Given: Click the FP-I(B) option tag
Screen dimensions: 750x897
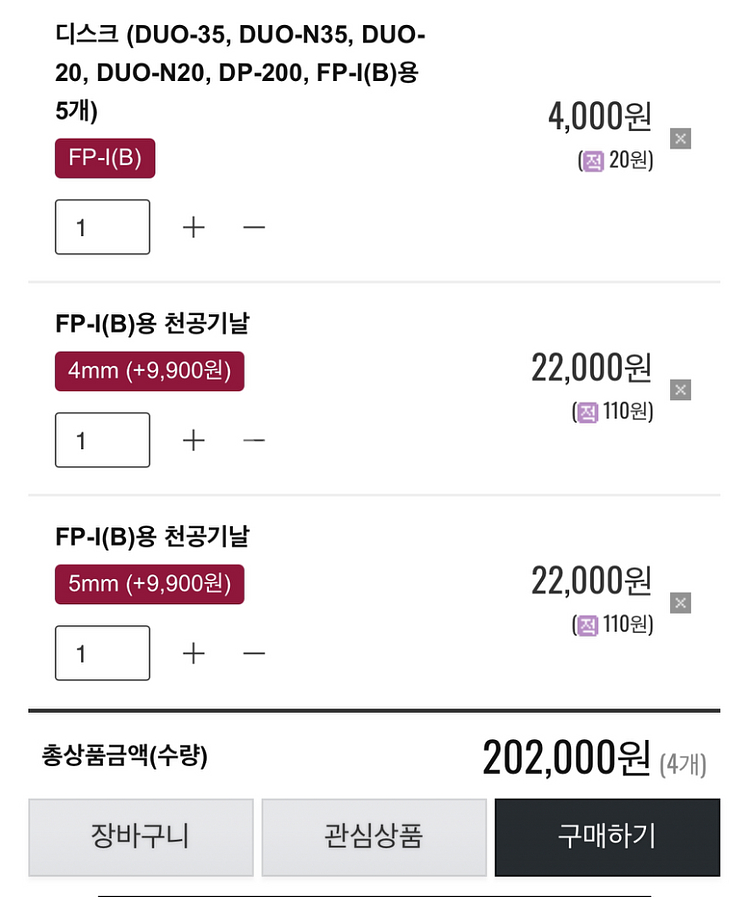Looking at the screenshot, I should click(x=105, y=158).
